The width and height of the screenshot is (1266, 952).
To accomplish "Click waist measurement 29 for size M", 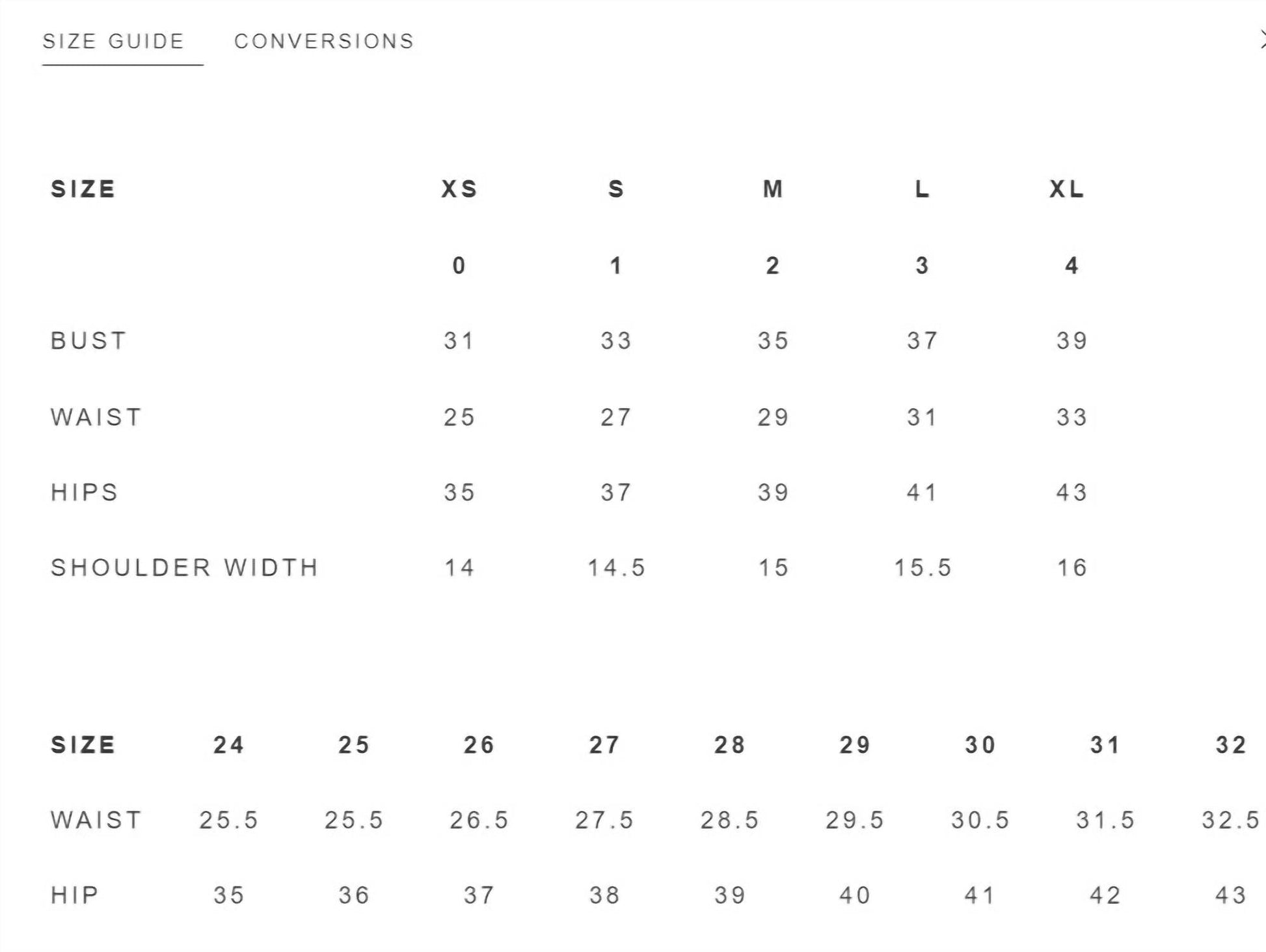I will pyautogui.click(x=773, y=417).
